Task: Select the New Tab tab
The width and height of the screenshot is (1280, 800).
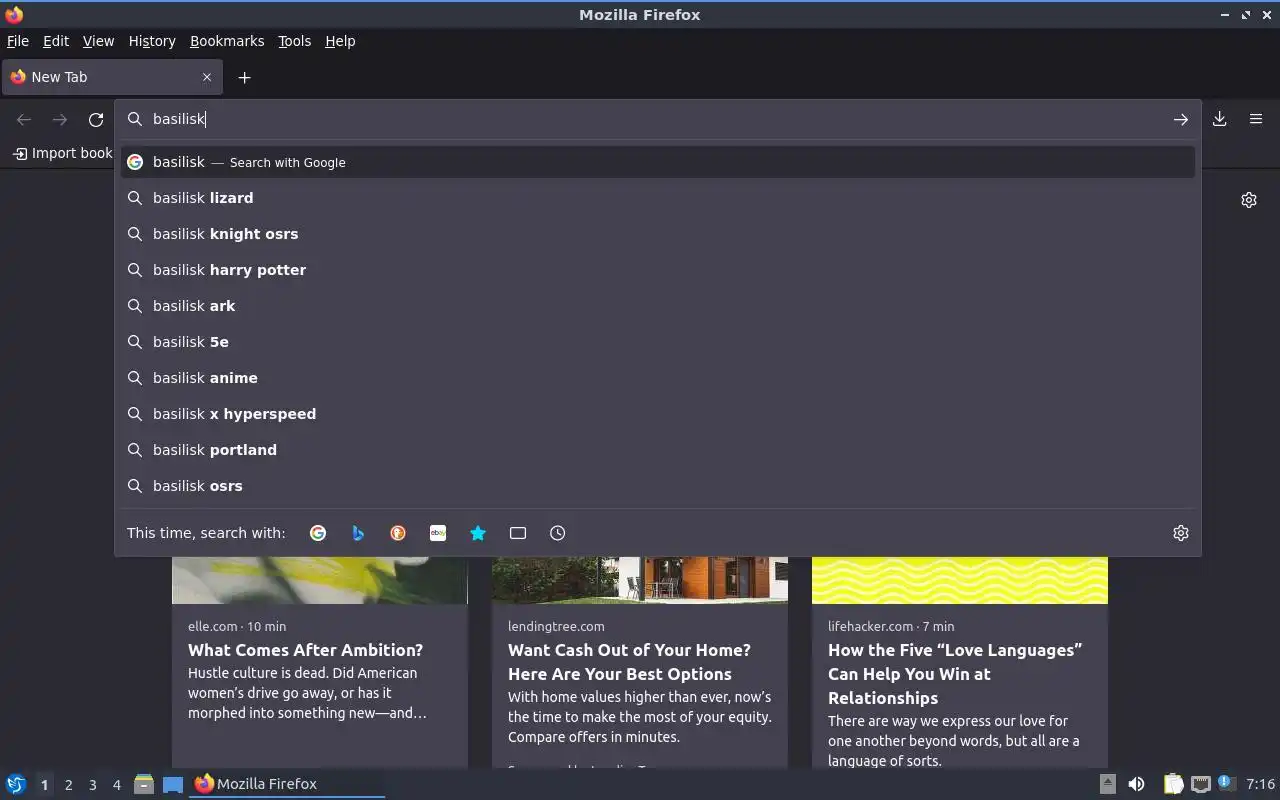Action: coord(112,77)
